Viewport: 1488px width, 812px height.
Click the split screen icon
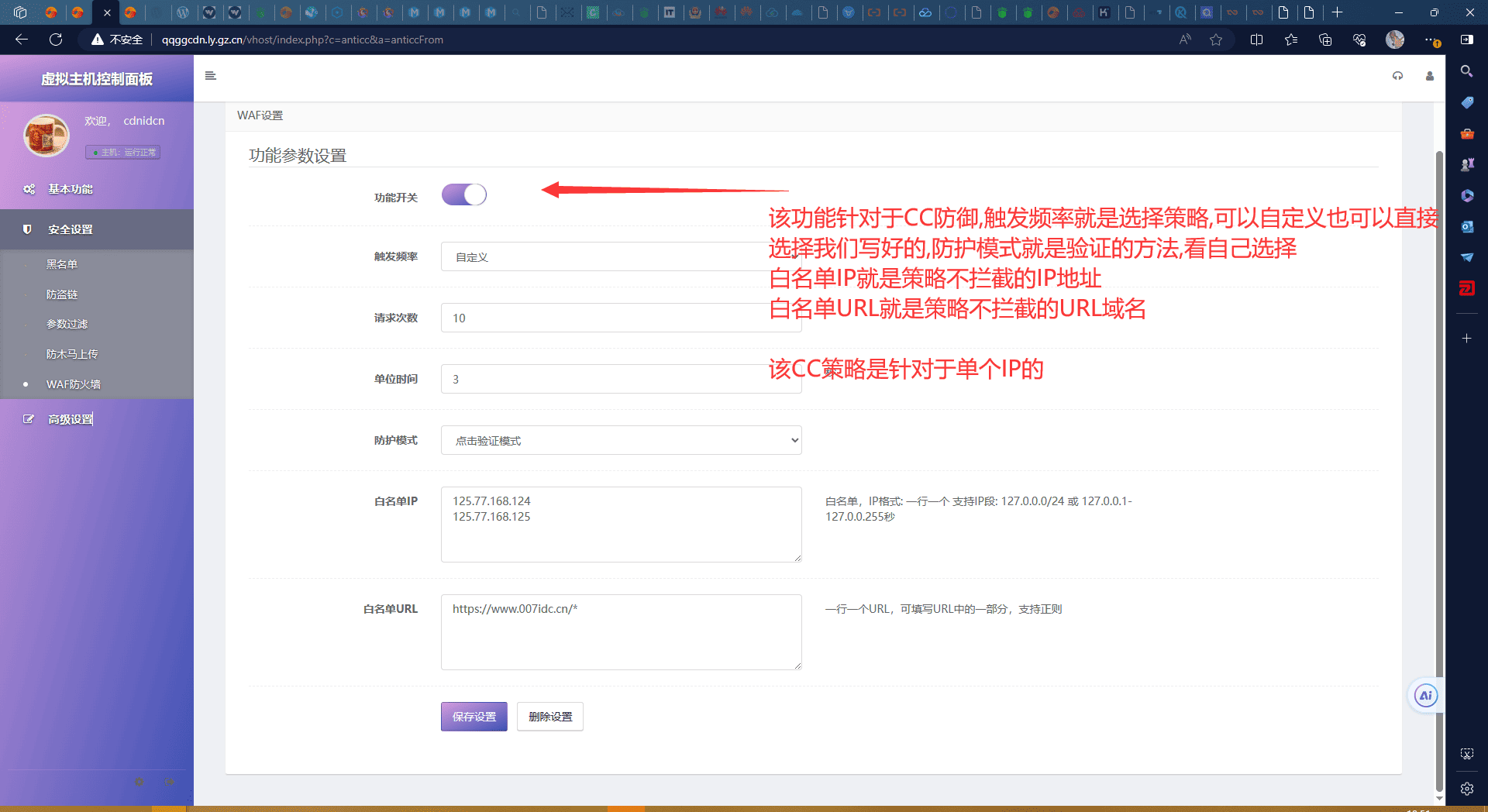1256,40
